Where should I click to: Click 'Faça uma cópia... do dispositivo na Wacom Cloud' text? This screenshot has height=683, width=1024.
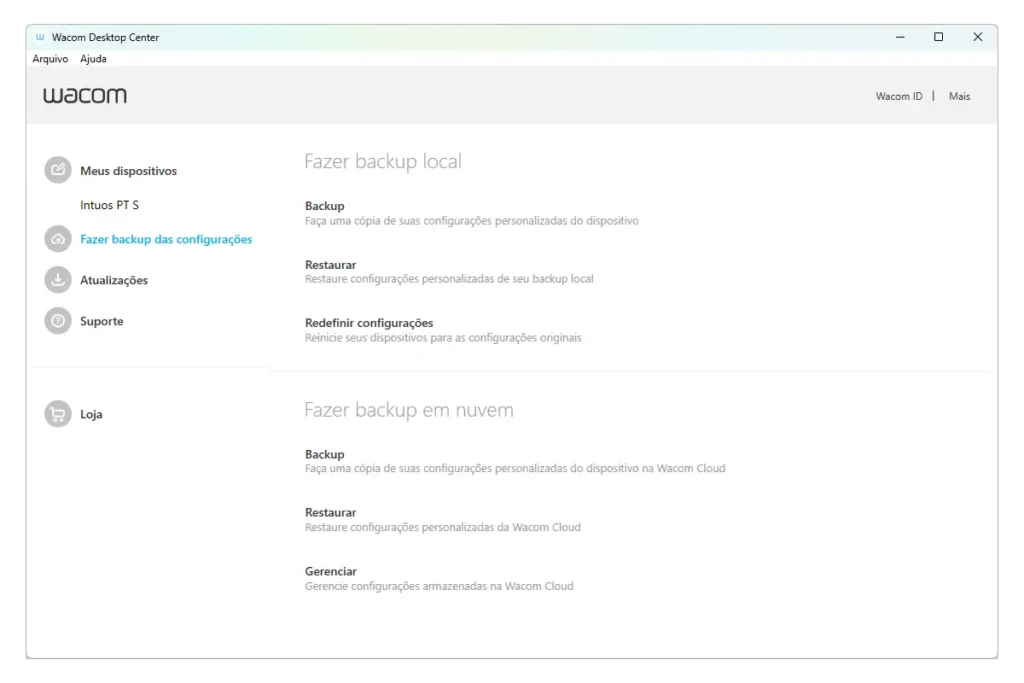515,468
